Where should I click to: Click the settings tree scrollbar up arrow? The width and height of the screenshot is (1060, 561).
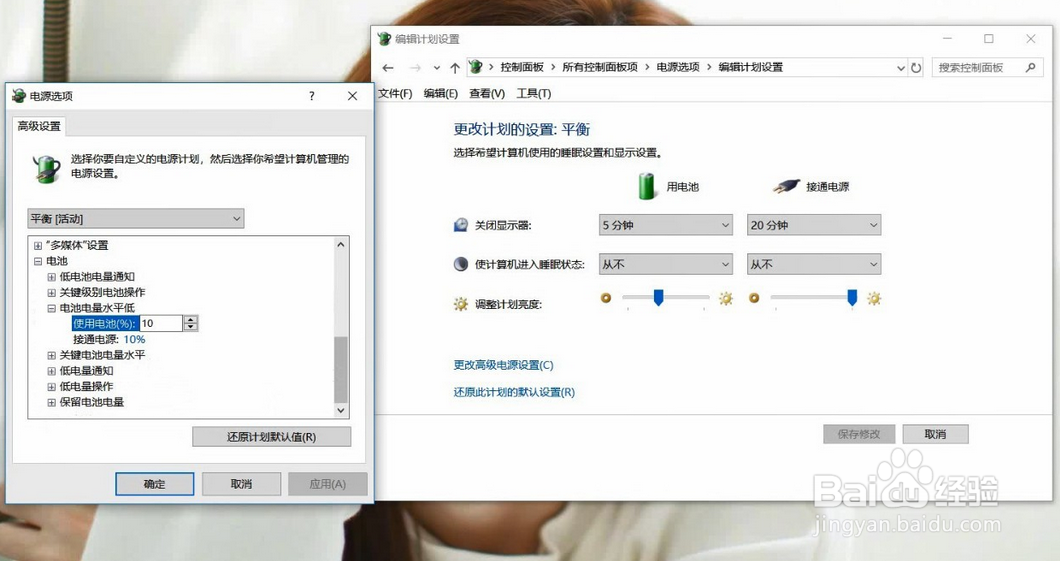click(x=341, y=244)
